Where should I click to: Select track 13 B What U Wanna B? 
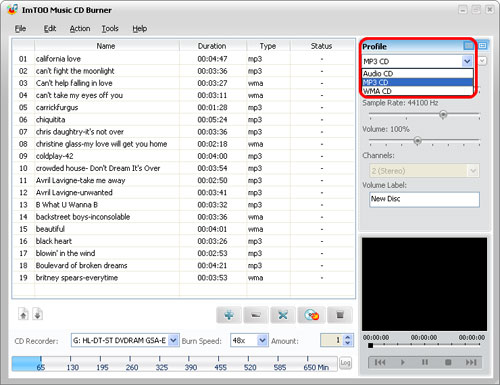click(183, 205)
